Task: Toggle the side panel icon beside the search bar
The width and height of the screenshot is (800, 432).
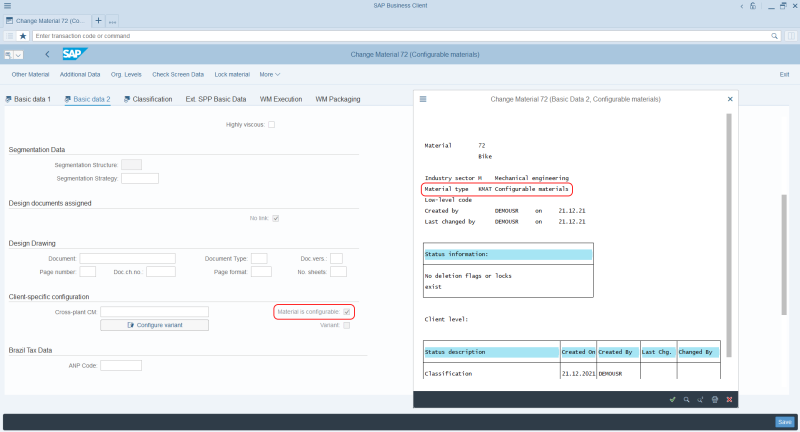Action: 791,36
